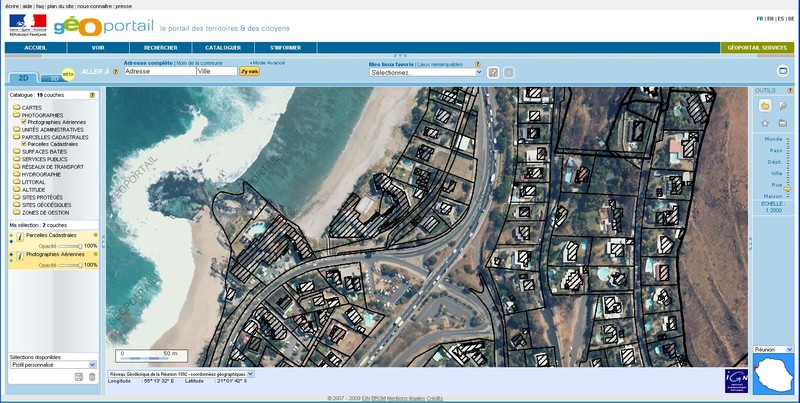Delete selection with trash icon
800x403 pixels.
click(92, 376)
